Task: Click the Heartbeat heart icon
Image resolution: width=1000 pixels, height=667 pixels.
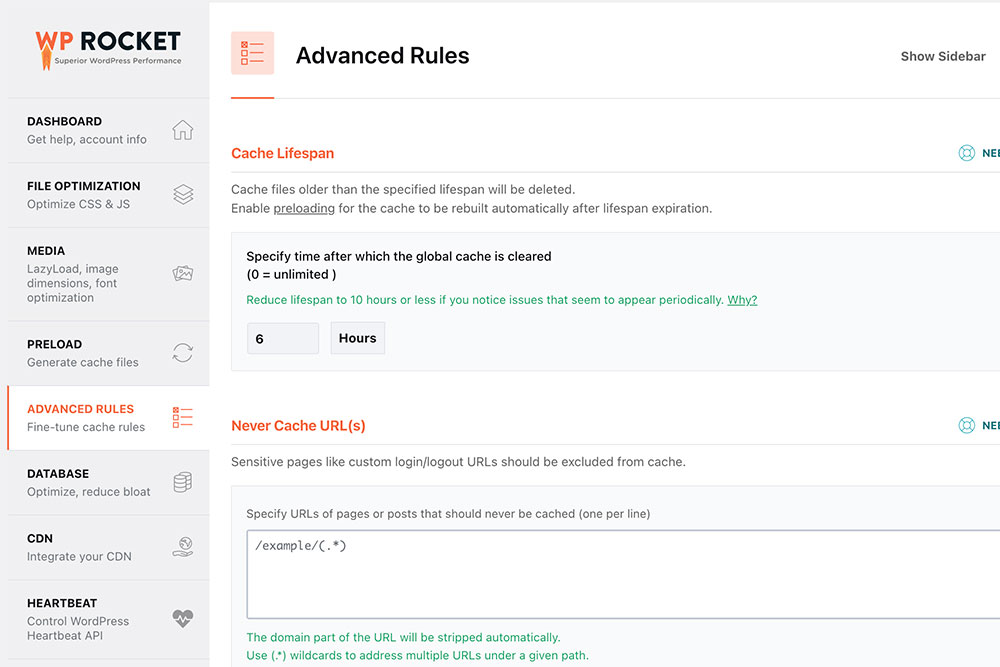Action: (183, 618)
